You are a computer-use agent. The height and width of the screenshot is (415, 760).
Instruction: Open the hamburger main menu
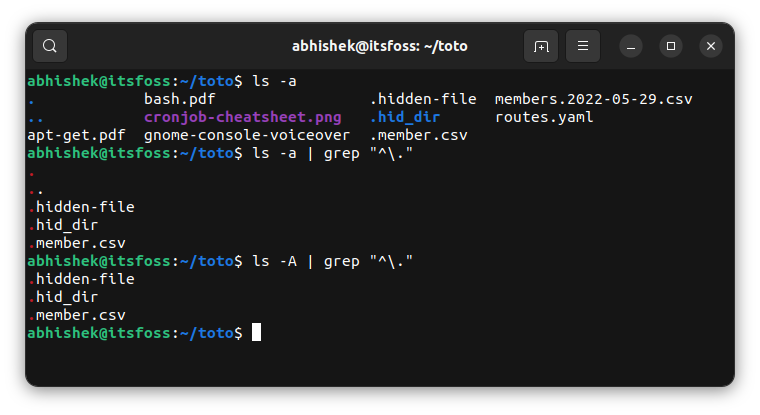583,46
